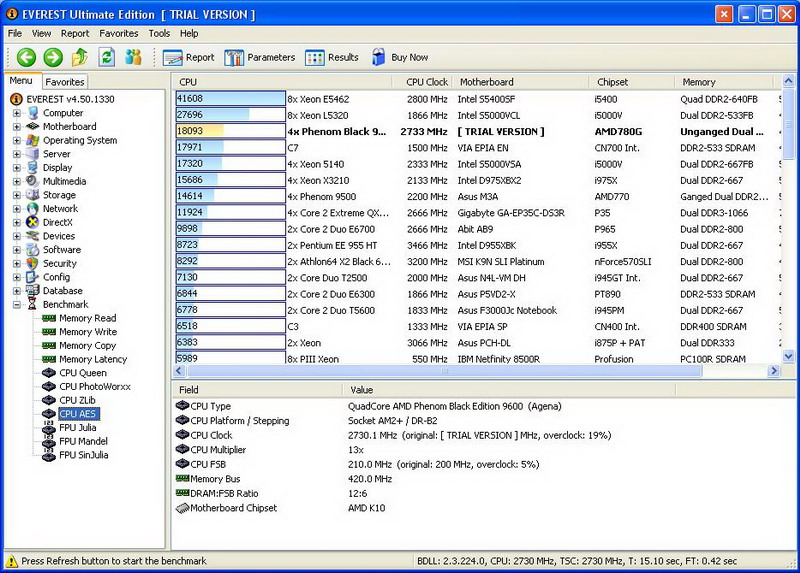Click Buy Now in the toolbar

point(399,58)
